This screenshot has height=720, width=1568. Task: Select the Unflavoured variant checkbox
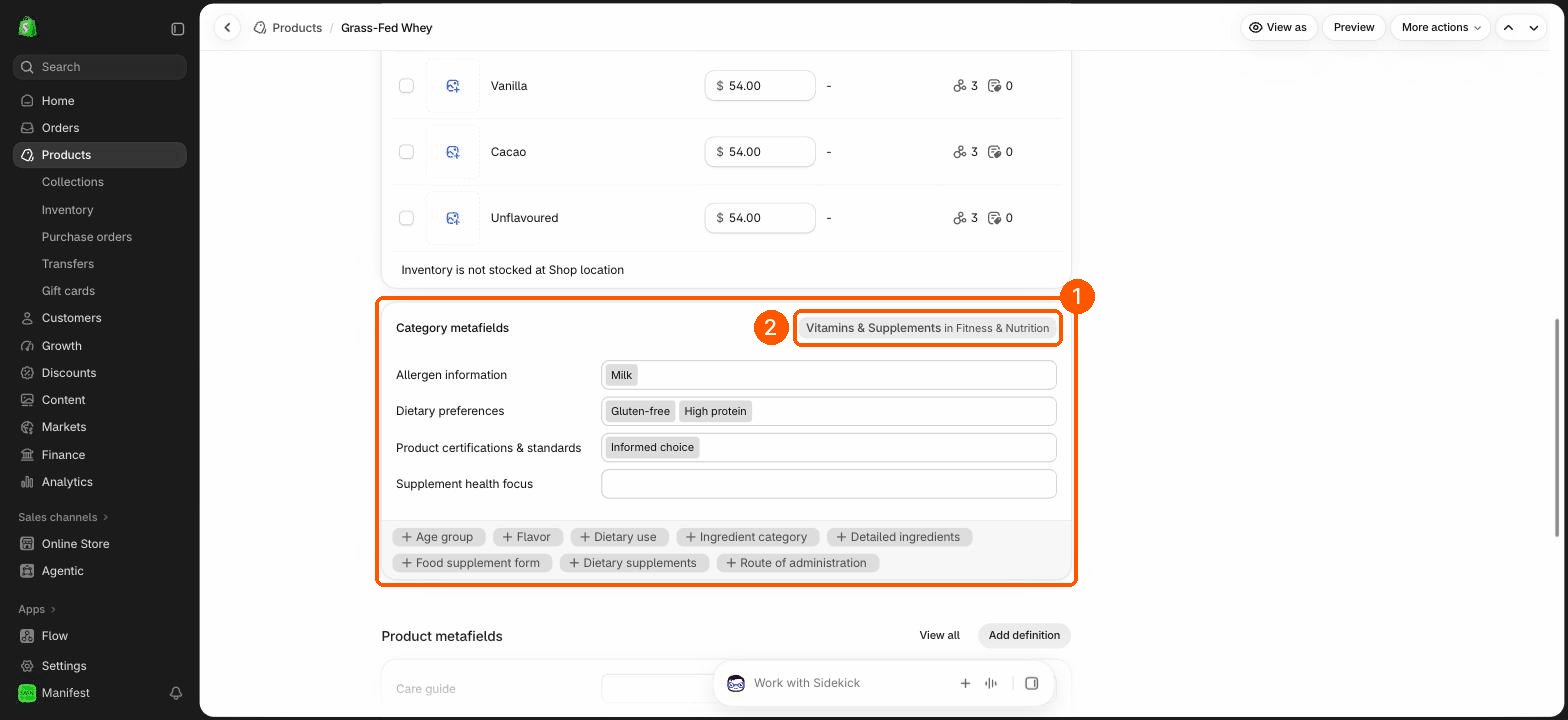point(406,218)
